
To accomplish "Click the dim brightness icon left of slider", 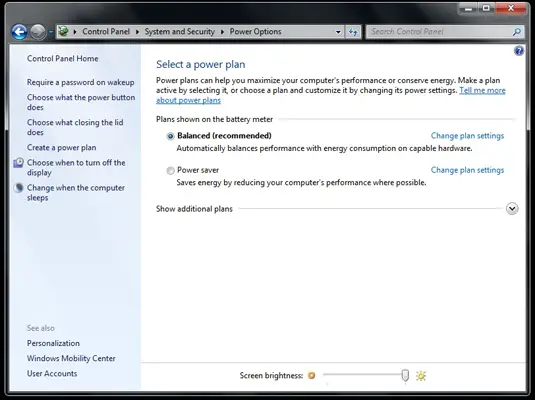I will [312, 375].
